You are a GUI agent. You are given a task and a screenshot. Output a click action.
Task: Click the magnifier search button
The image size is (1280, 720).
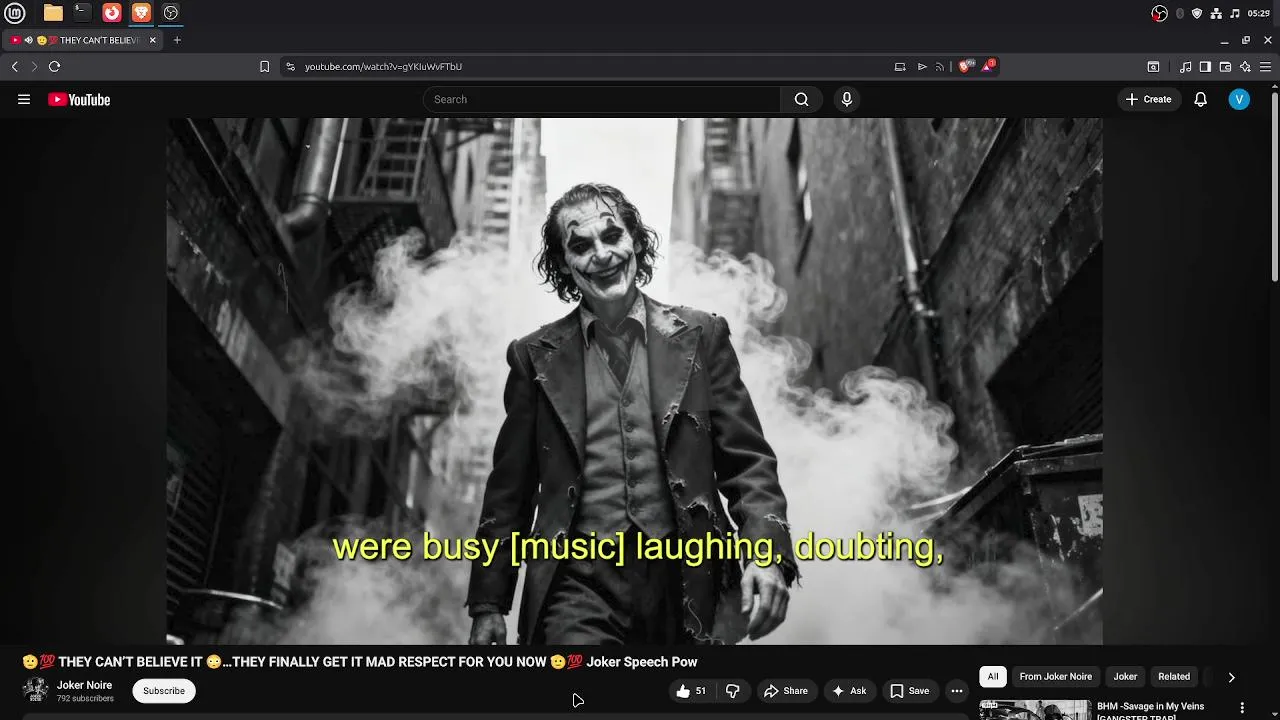pos(801,99)
